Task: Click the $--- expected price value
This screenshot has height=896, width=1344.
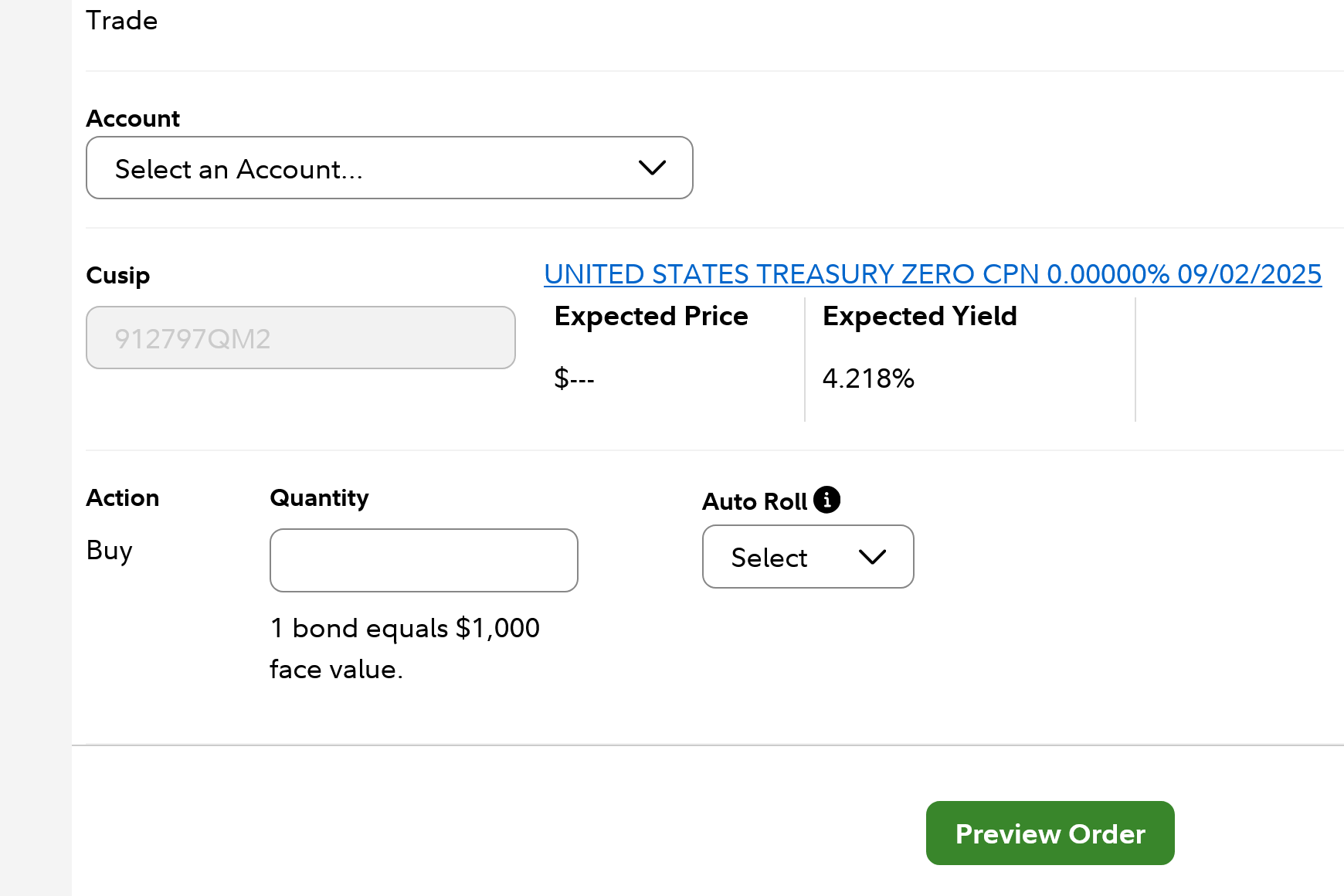Action: (574, 378)
